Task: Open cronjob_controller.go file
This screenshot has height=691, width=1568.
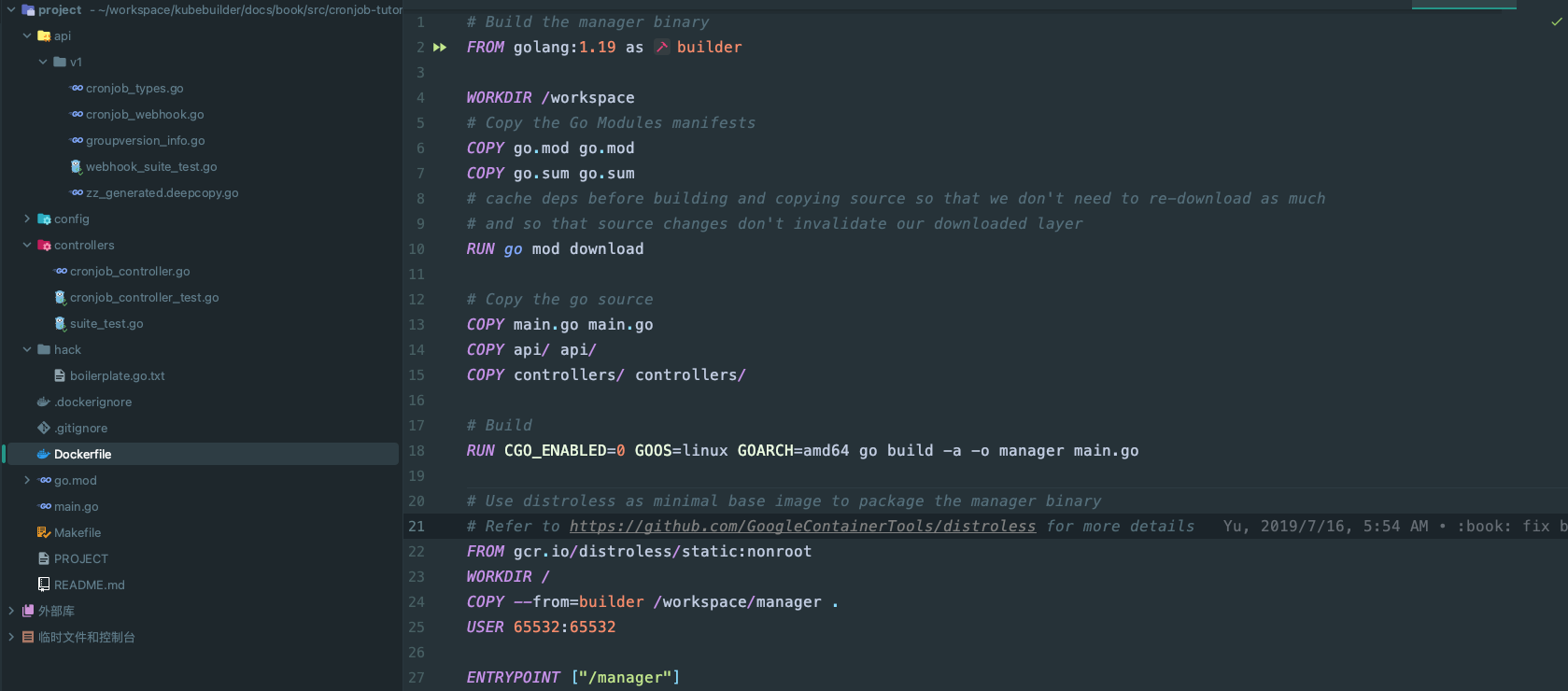Action: (130, 271)
